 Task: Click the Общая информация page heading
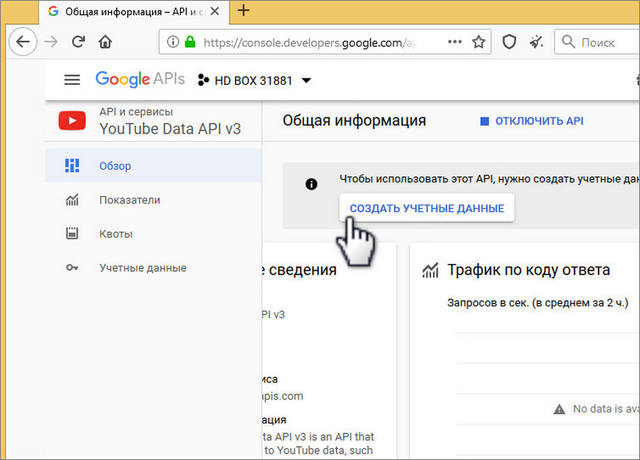(354, 120)
